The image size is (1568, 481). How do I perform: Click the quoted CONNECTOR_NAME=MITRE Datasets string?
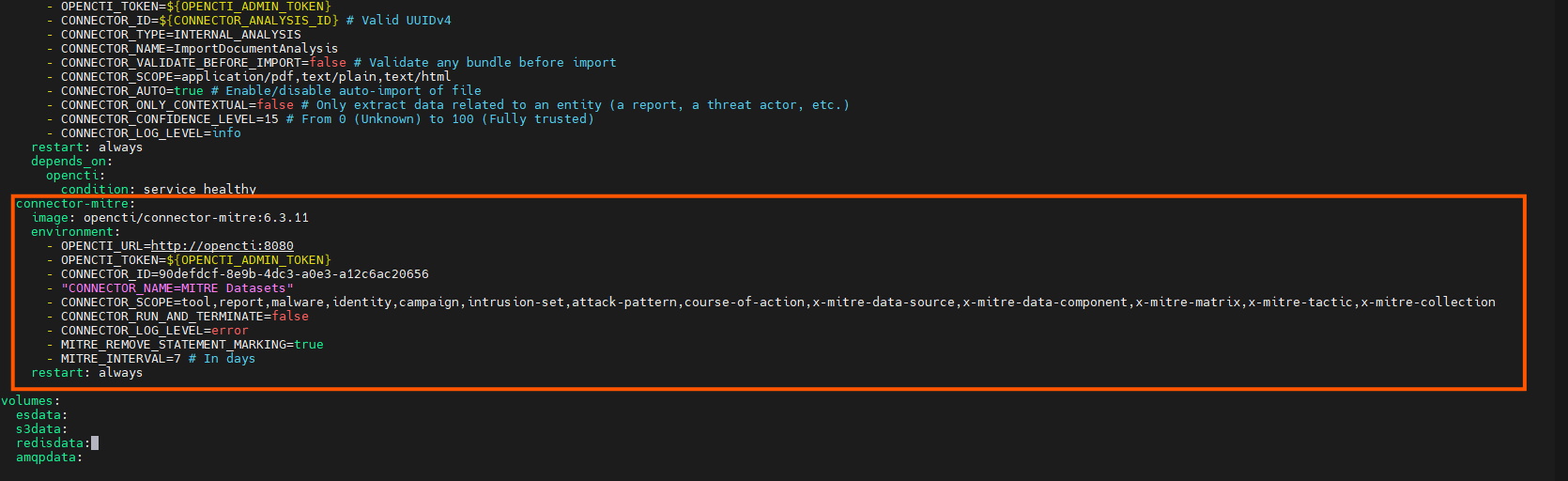point(177,288)
